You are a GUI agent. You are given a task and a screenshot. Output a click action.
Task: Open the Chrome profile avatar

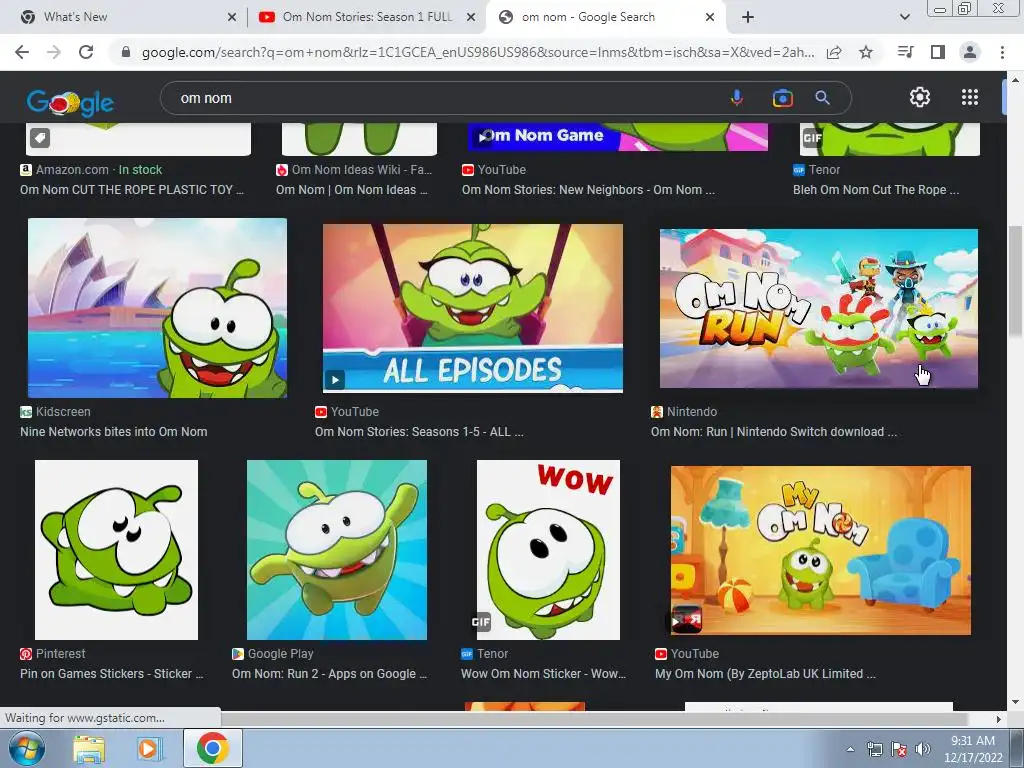tap(970, 52)
